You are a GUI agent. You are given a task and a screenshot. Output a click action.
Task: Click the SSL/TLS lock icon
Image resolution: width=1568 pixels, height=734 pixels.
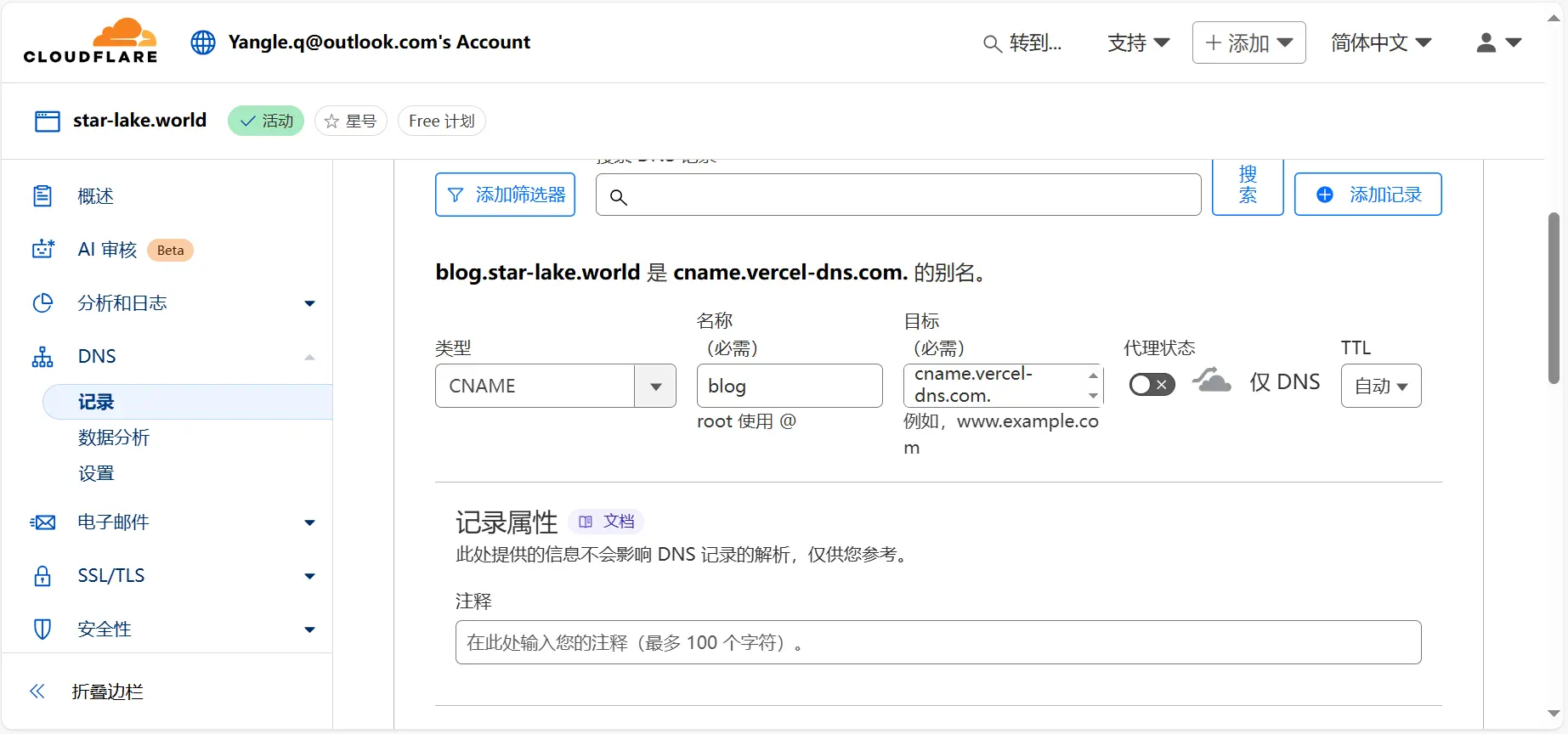[x=42, y=576]
